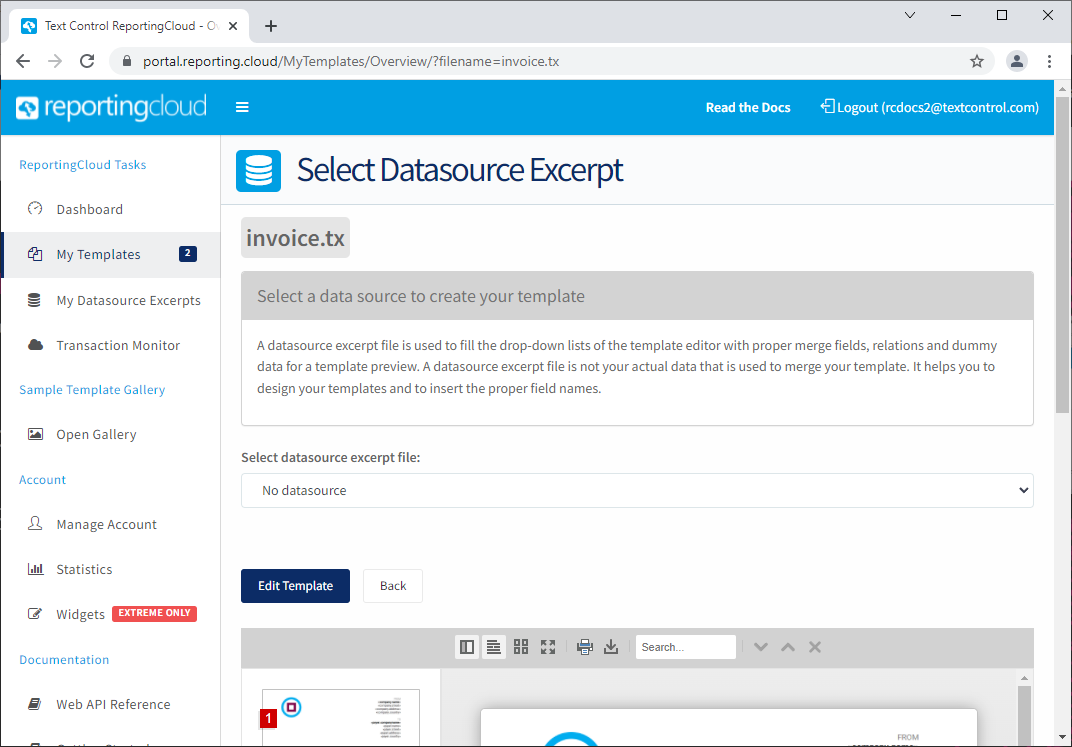Open Transaction Monitor page
Screen dimensions: 1072x747
[111, 345]
